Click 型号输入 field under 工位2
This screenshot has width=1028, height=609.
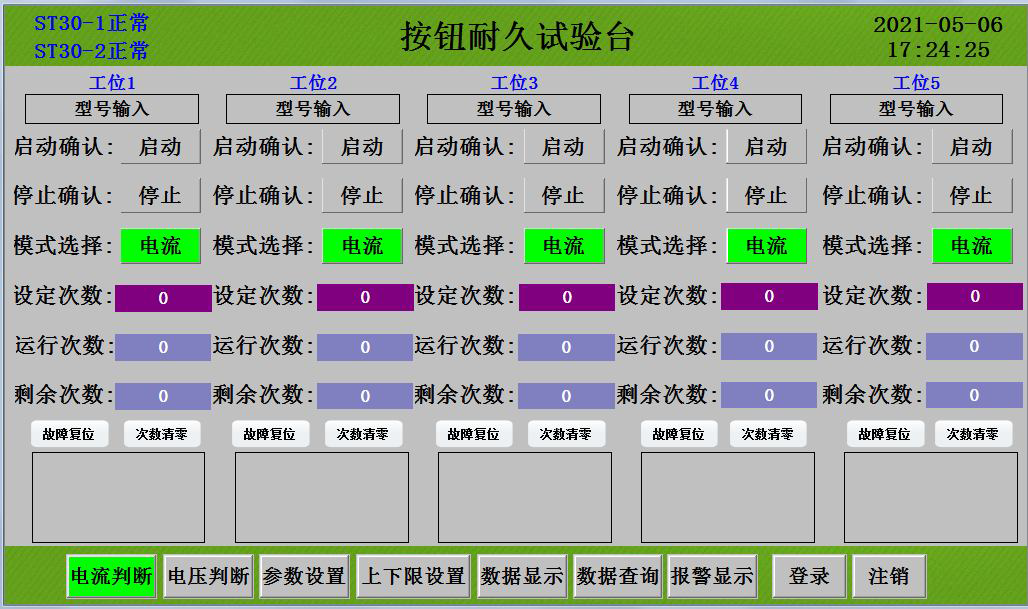[312, 109]
